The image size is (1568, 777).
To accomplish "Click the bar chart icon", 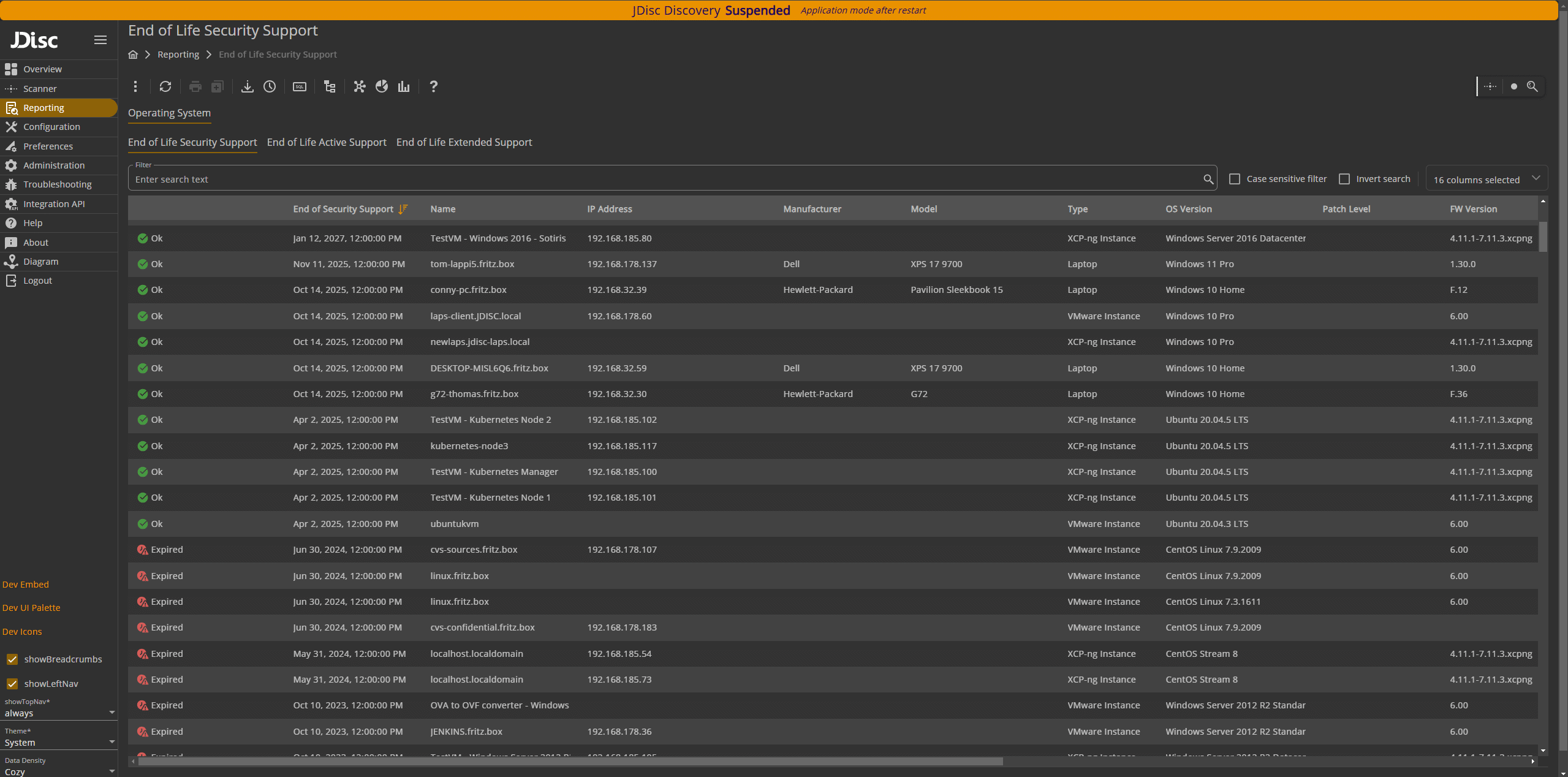I will click(x=403, y=86).
